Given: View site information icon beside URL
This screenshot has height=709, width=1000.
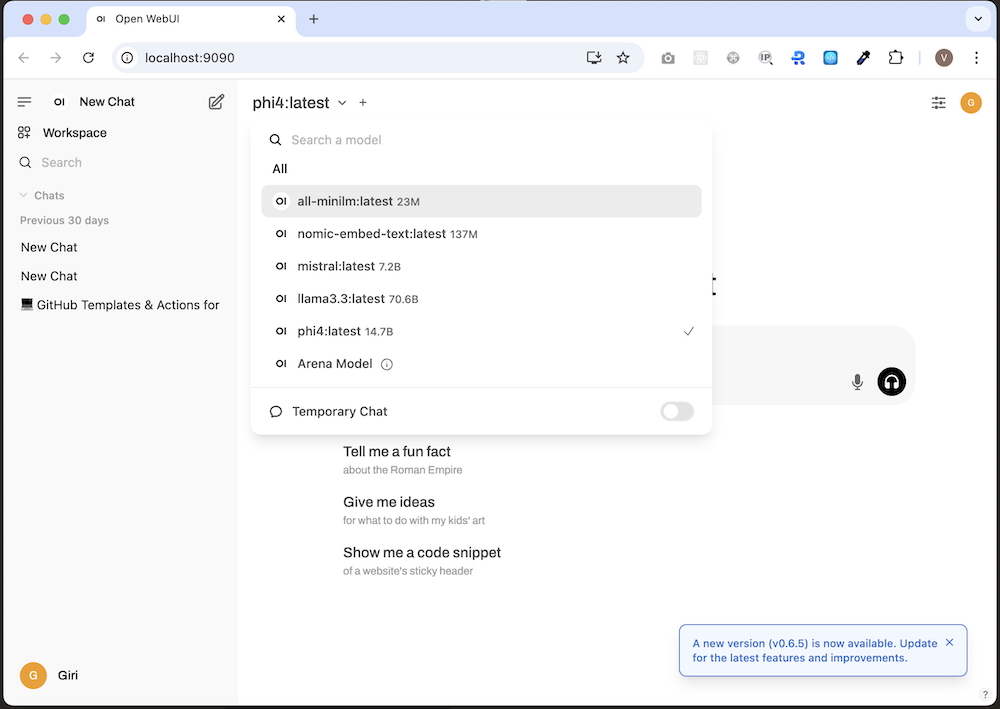Looking at the screenshot, I should (128, 58).
